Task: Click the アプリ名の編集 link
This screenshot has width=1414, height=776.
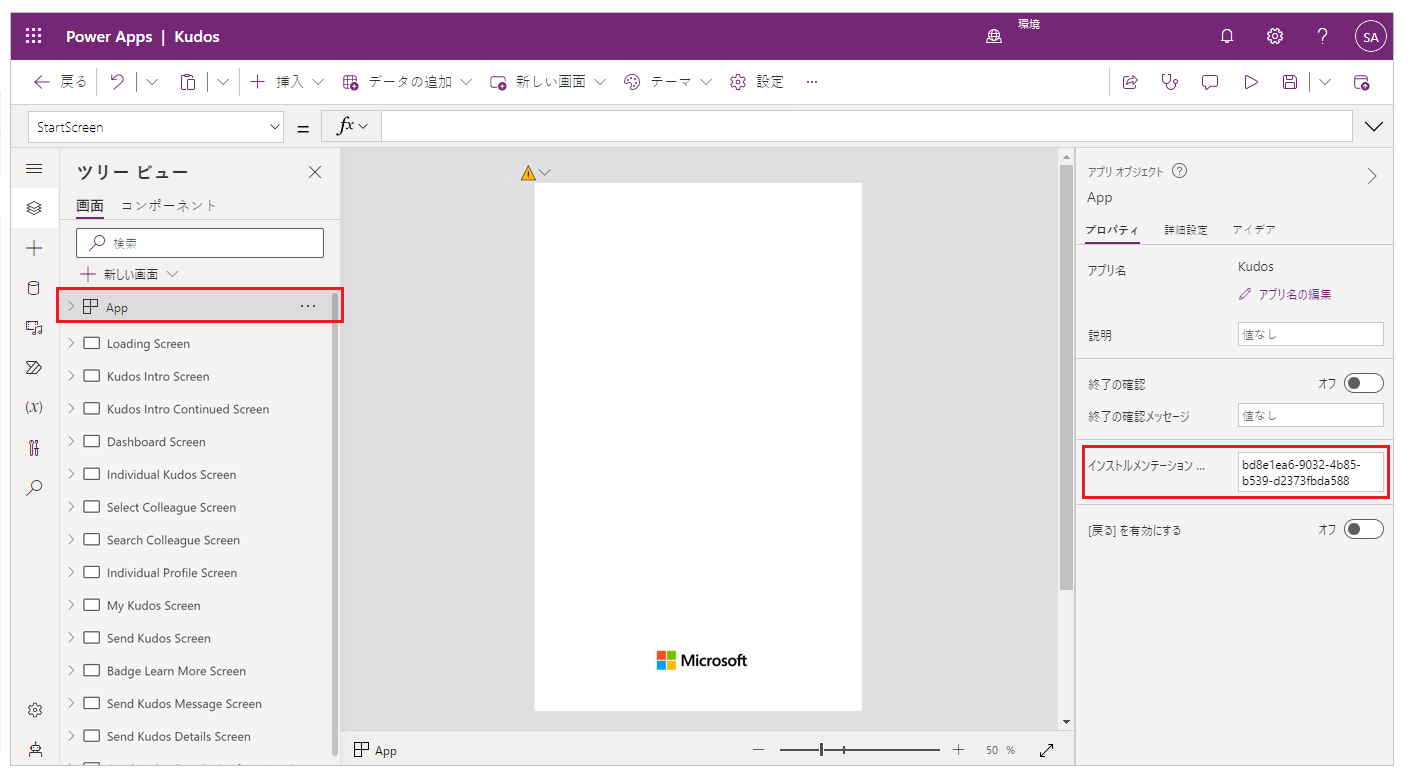Action: [1285, 294]
